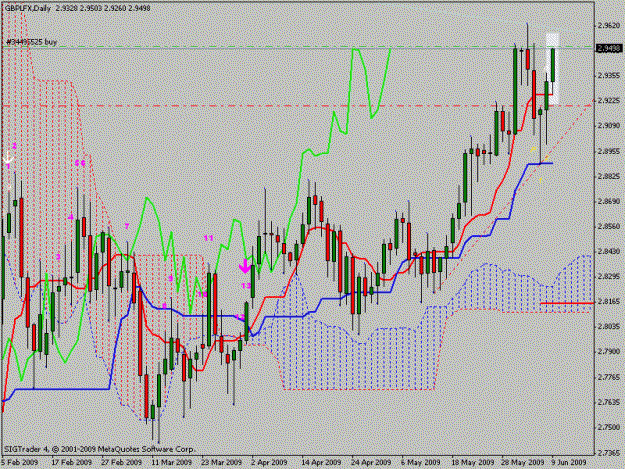
Task: Click the 28 May 2009 date label
Action: click(522, 463)
